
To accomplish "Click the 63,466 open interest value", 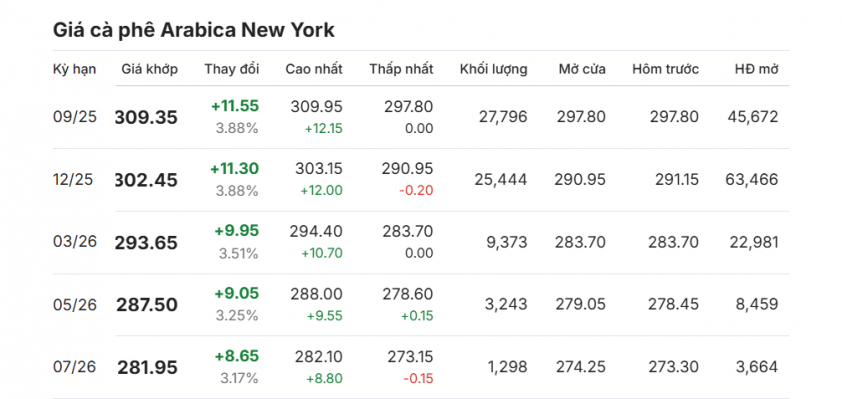I will click(751, 179).
